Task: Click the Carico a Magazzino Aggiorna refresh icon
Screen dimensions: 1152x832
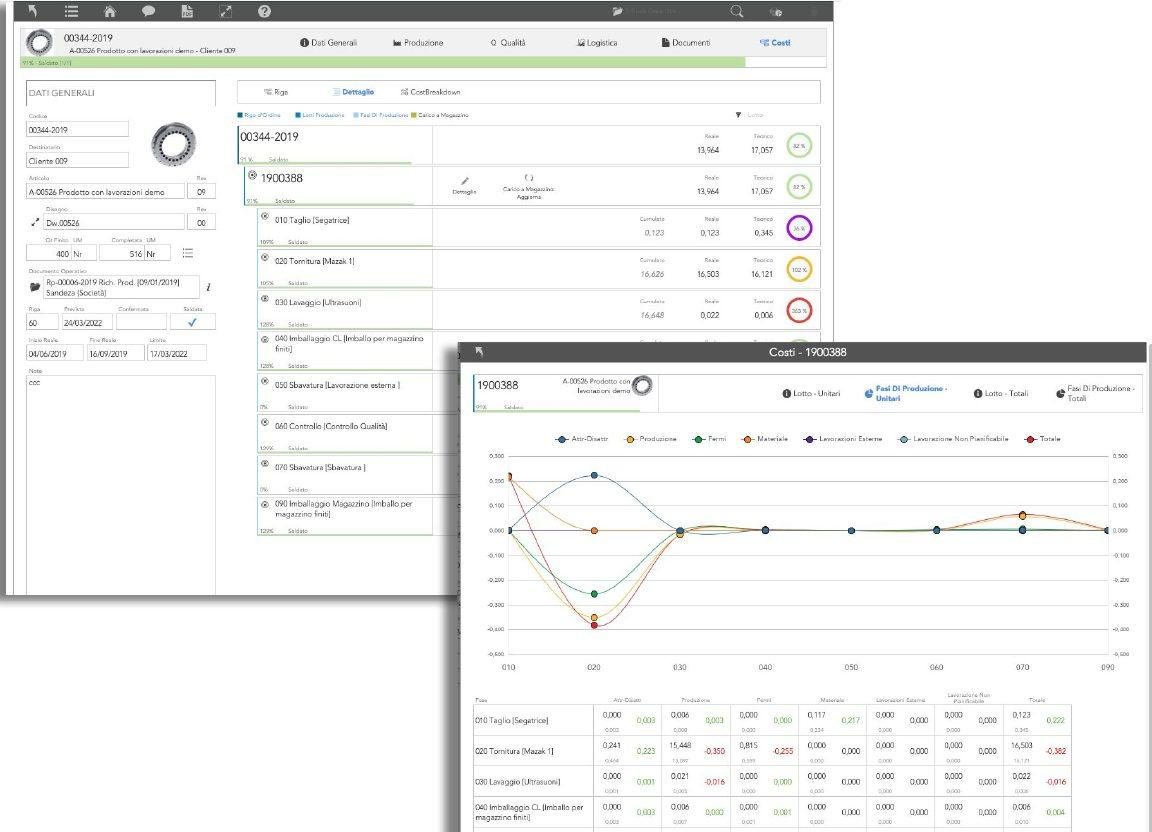Action: [528, 177]
